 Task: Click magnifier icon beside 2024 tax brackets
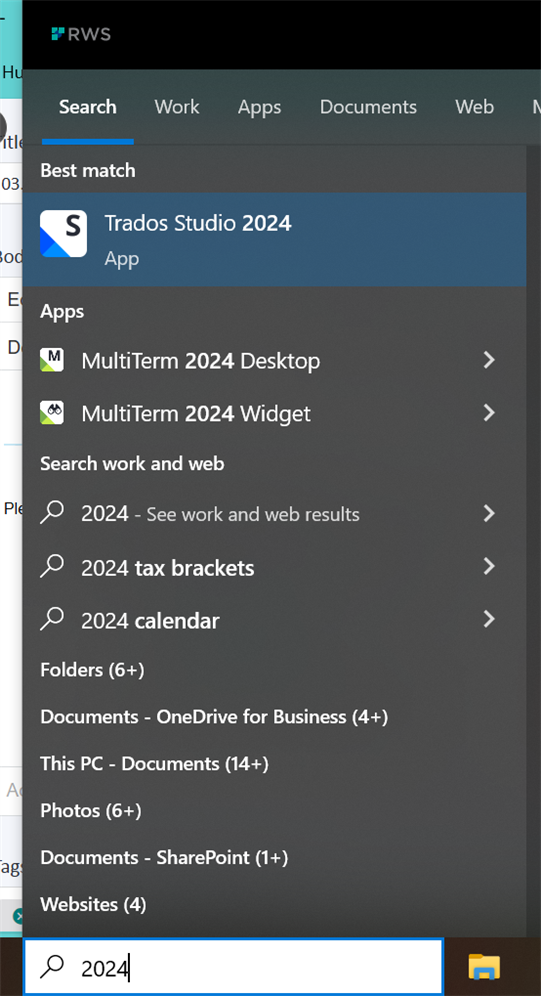click(x=52, y=565)
